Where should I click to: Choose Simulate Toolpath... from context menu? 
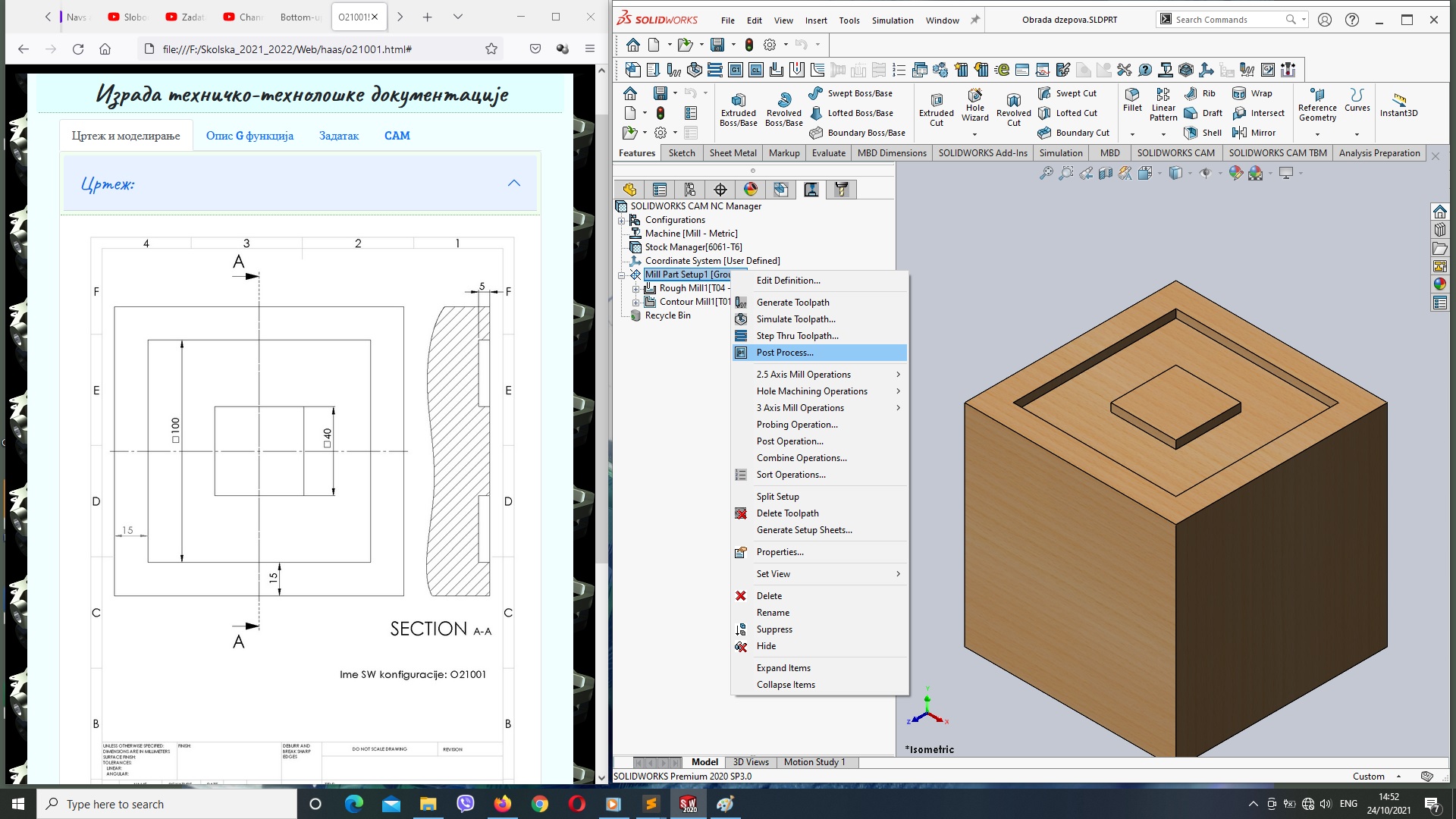820,319
